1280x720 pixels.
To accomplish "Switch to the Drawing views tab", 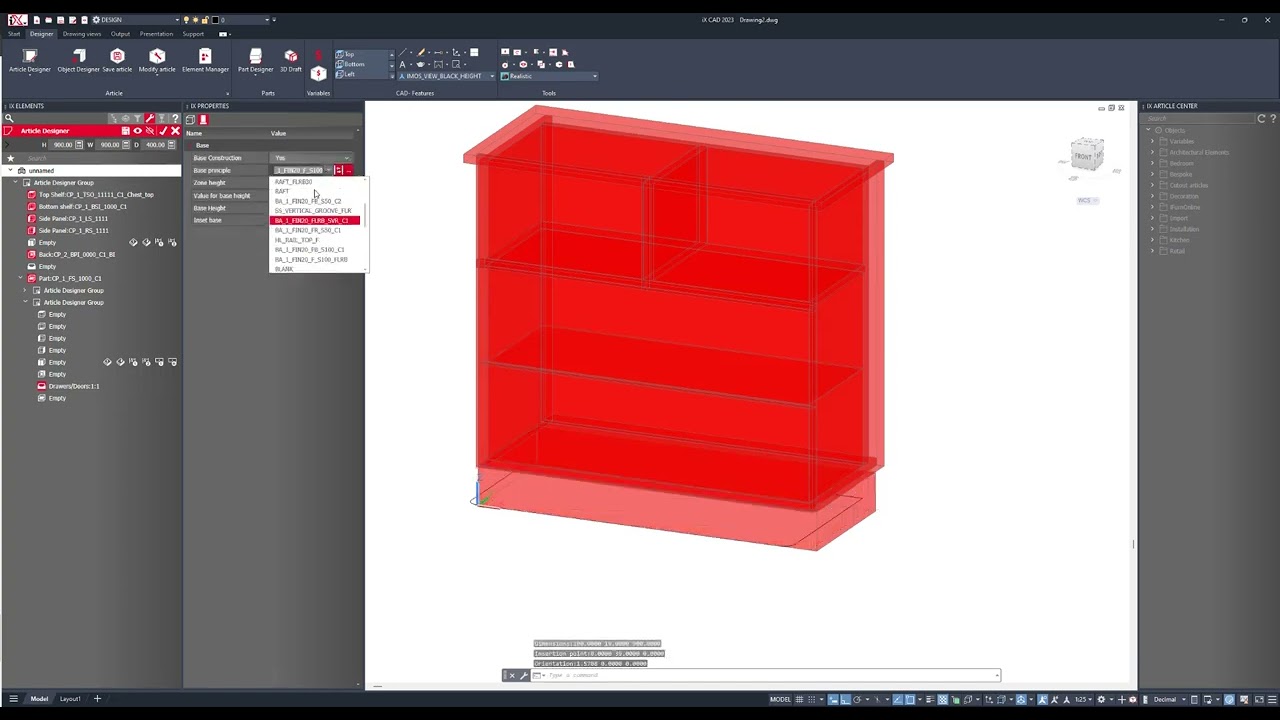I will point(82,34).
